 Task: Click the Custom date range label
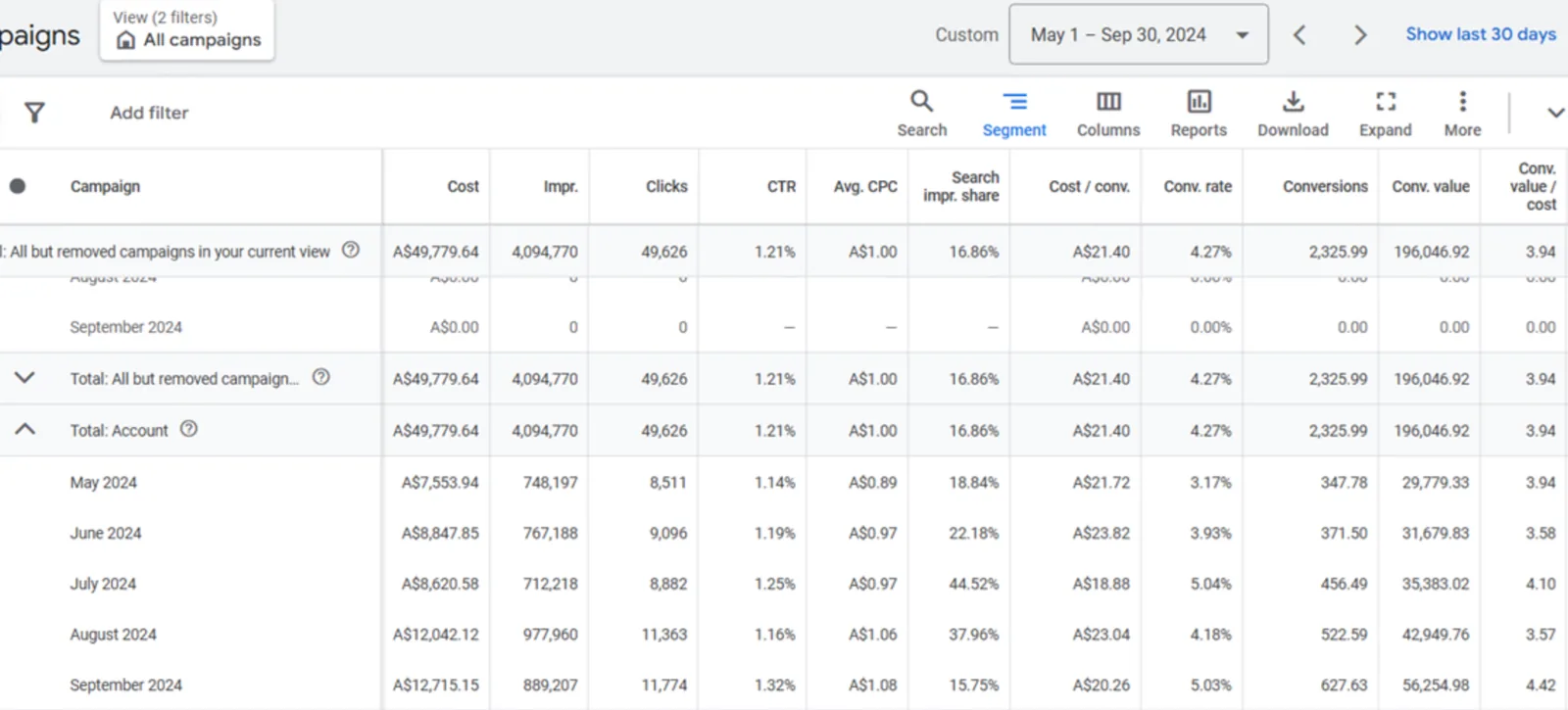[966, 34]
